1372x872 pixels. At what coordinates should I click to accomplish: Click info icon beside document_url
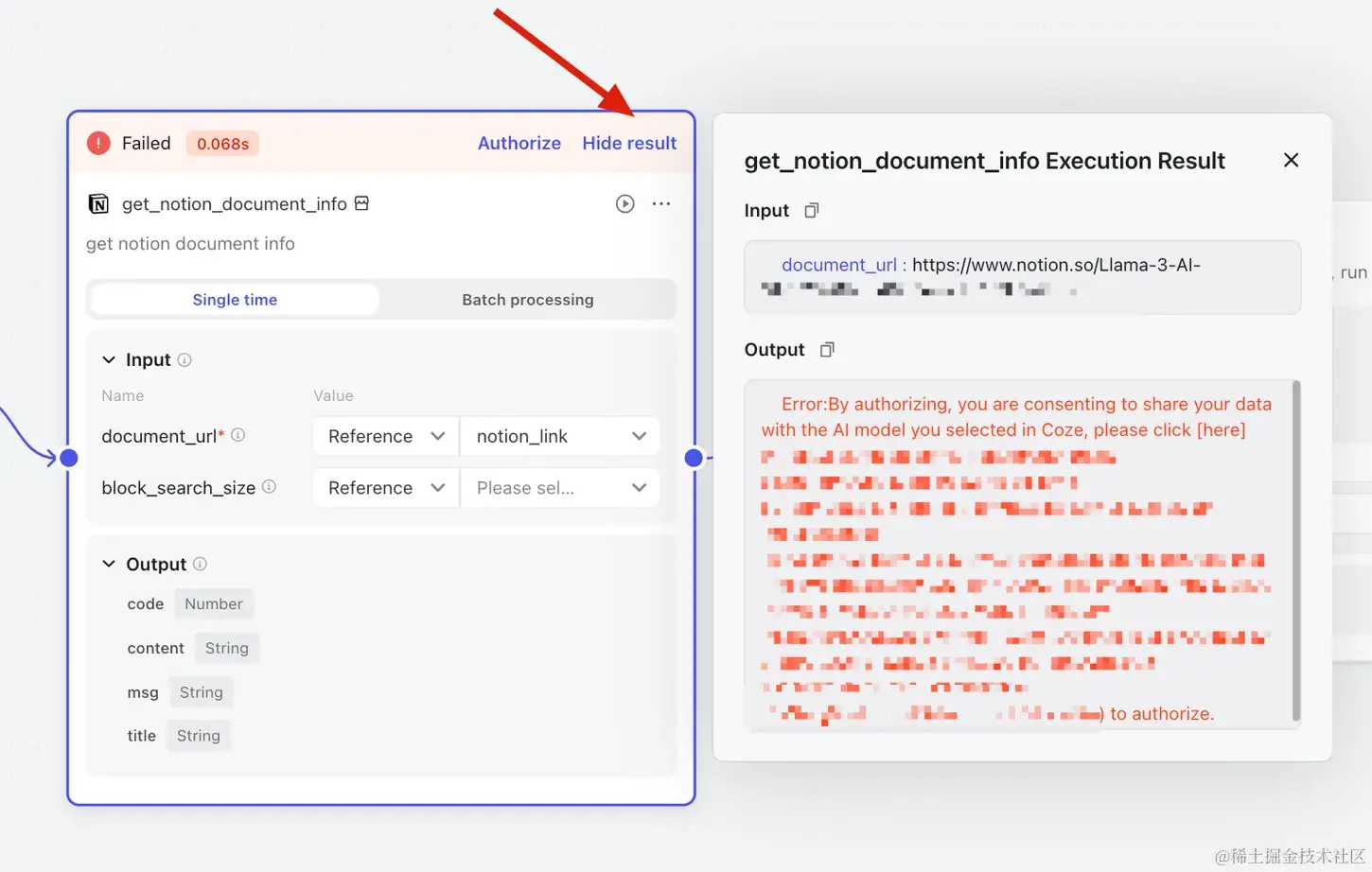[x=238, y=435]
